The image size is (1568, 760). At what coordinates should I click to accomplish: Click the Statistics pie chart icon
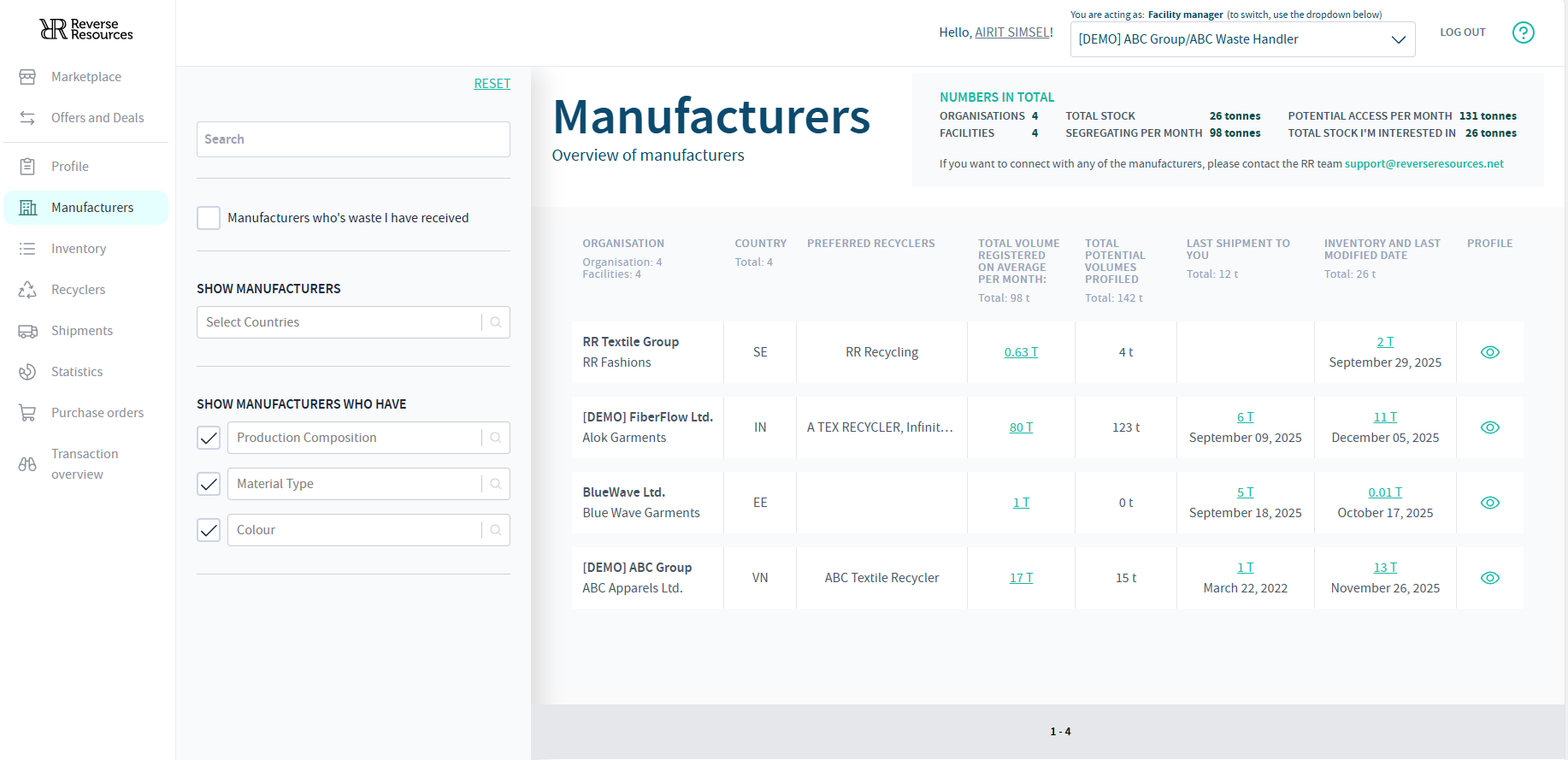(27, 372)
